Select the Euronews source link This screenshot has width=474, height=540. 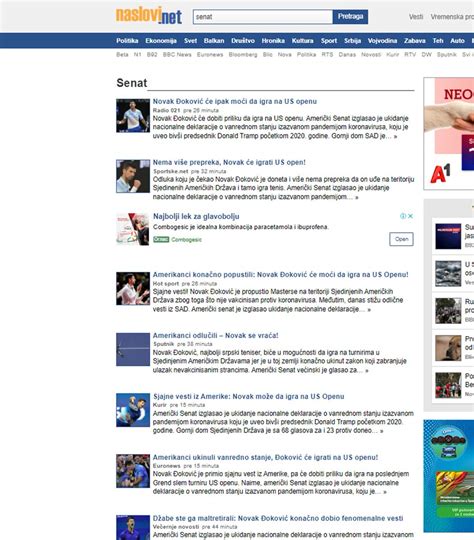pyautogui.click(x=210, y=54)
